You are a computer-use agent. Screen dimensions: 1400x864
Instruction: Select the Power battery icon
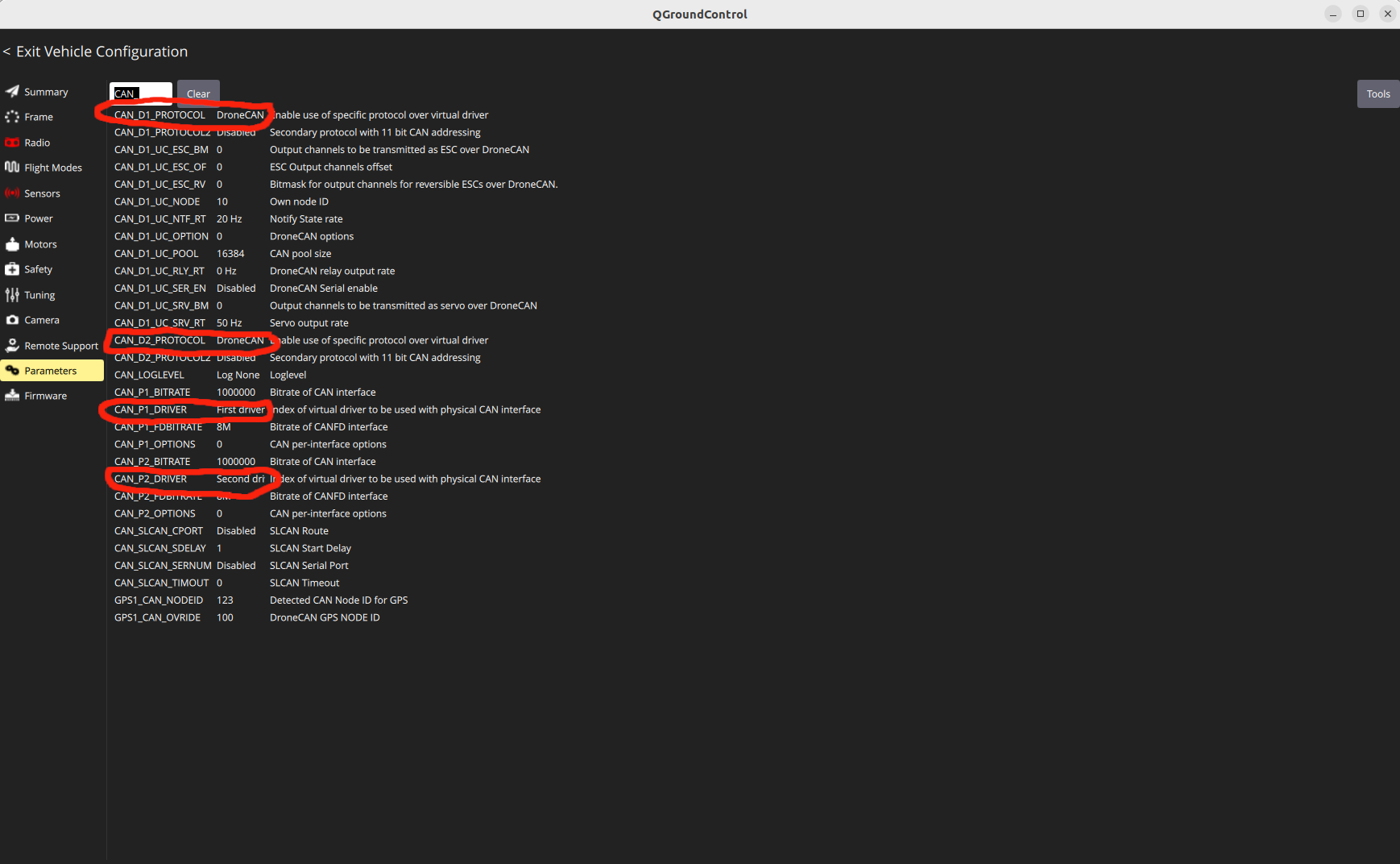pyautogui.click(x=12, y=218)
